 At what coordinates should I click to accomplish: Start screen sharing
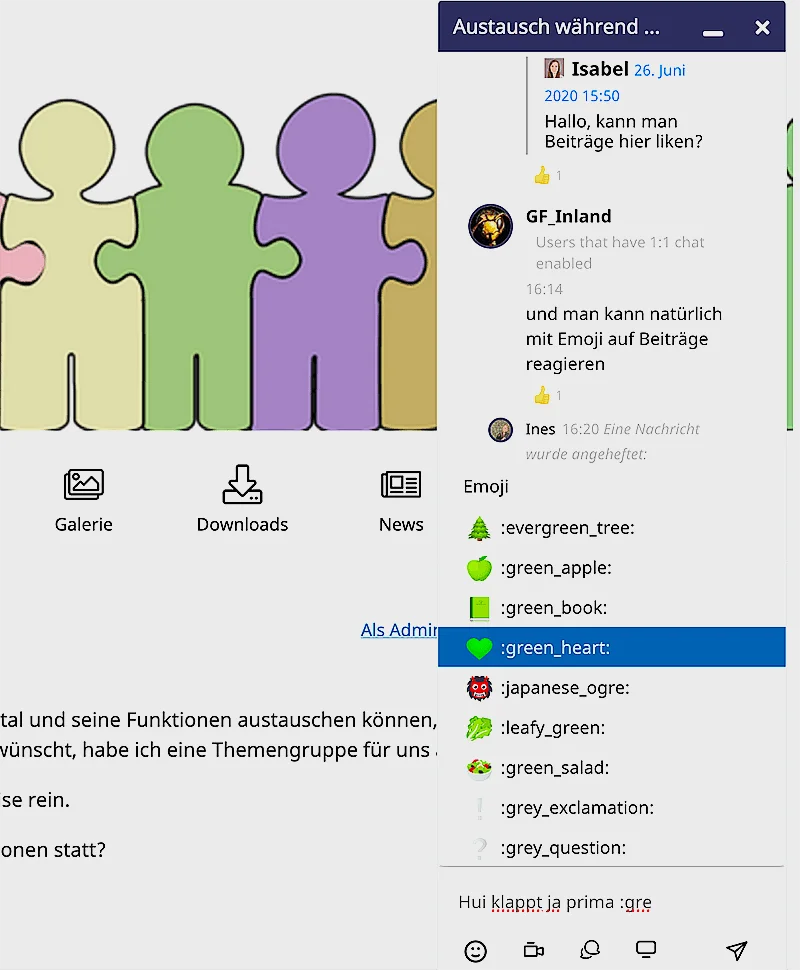click(645, 951)
